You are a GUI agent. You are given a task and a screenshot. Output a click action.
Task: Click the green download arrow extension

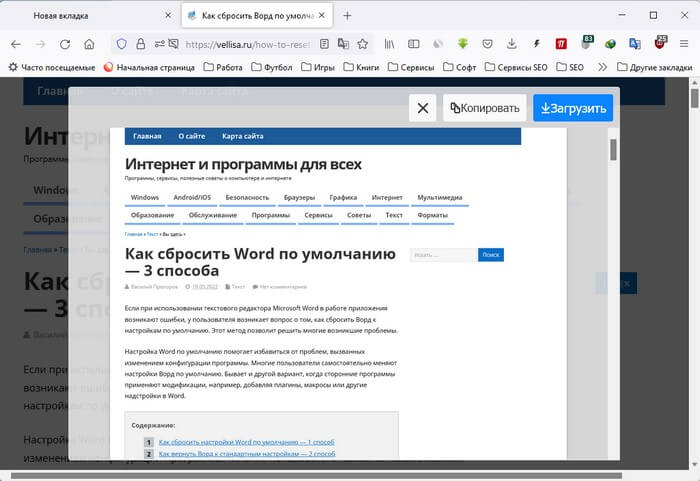[x=463, y=44]
